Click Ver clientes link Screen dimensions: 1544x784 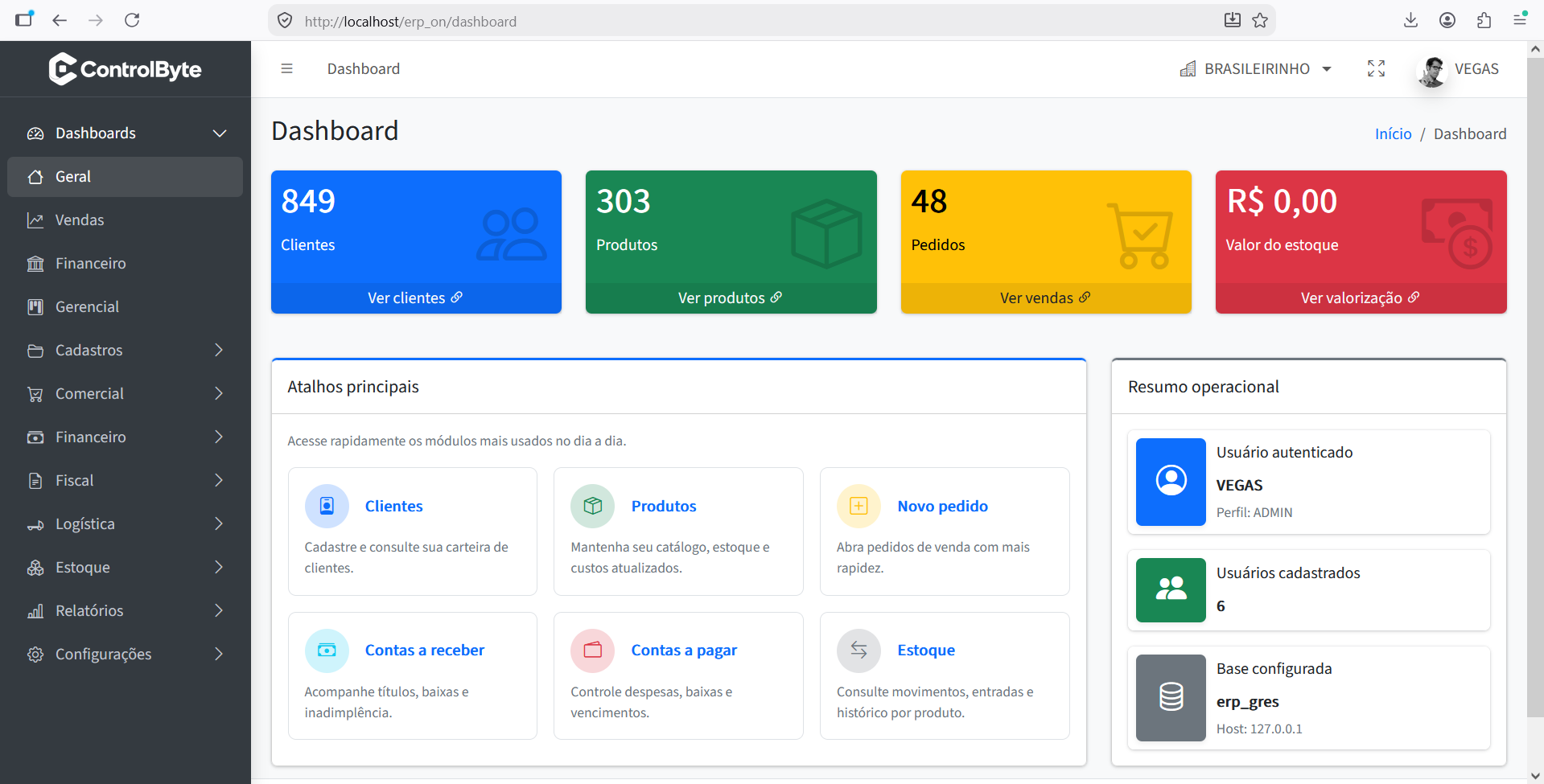pos(415,298)
